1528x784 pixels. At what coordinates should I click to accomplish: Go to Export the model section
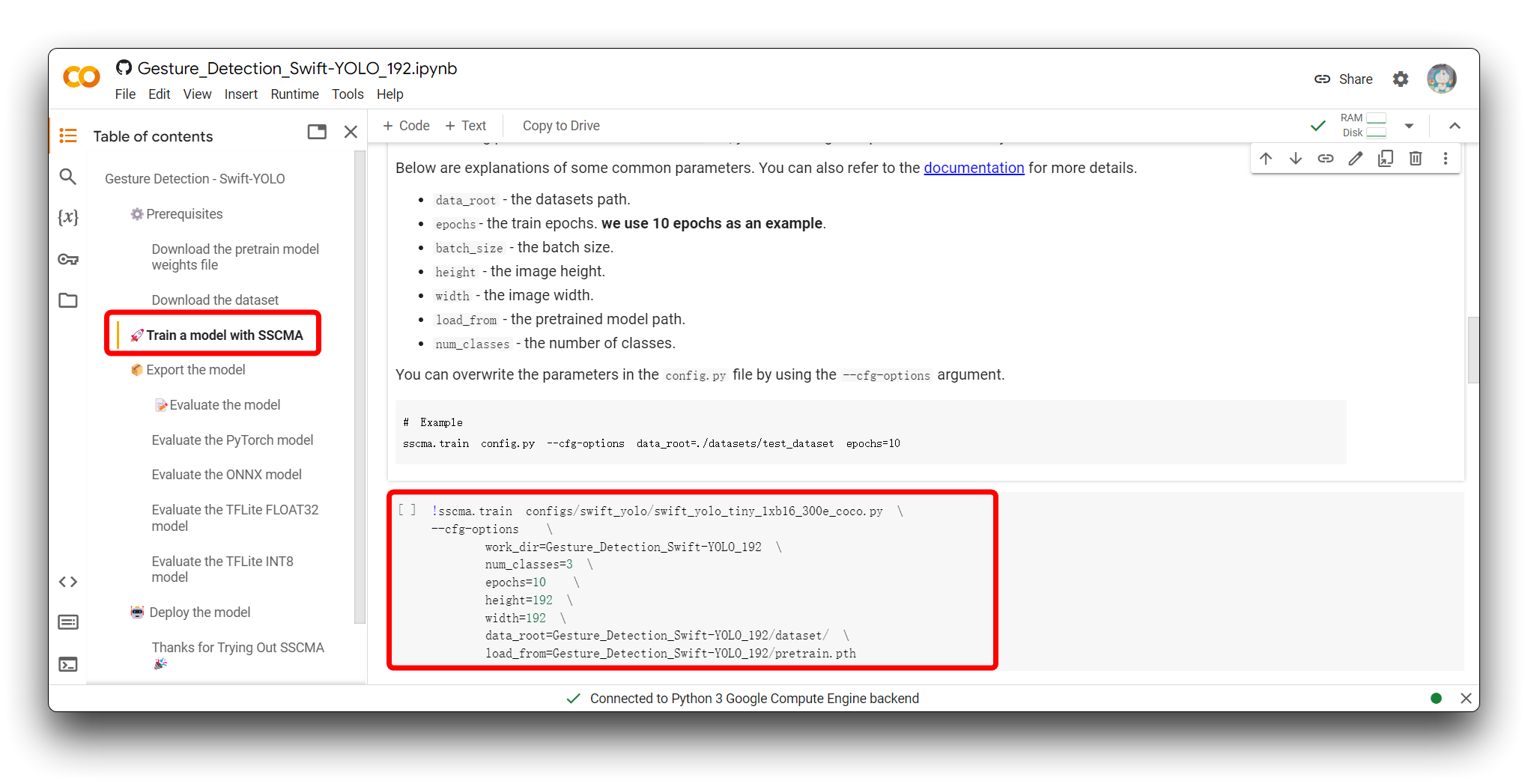188,369
